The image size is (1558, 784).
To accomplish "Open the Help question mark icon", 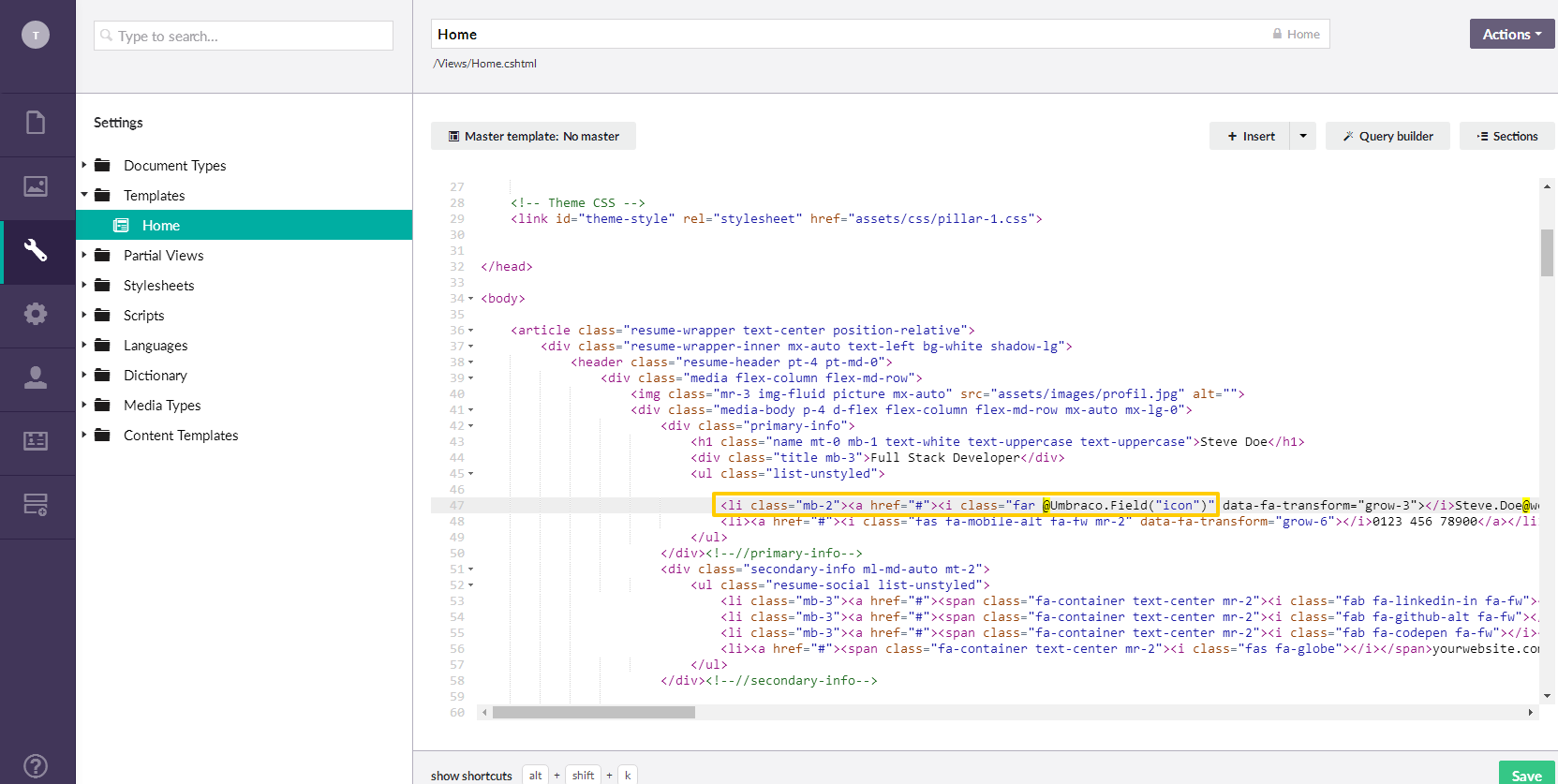I will click(x=36, y=766).
